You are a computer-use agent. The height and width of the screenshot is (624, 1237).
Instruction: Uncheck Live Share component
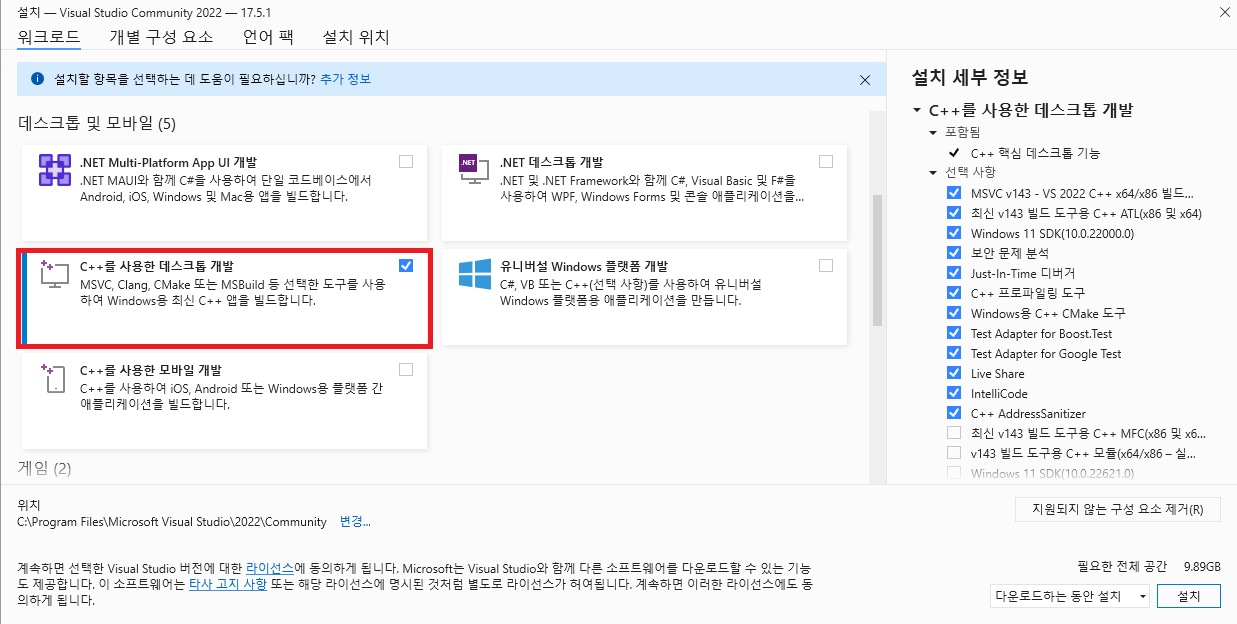954,373
